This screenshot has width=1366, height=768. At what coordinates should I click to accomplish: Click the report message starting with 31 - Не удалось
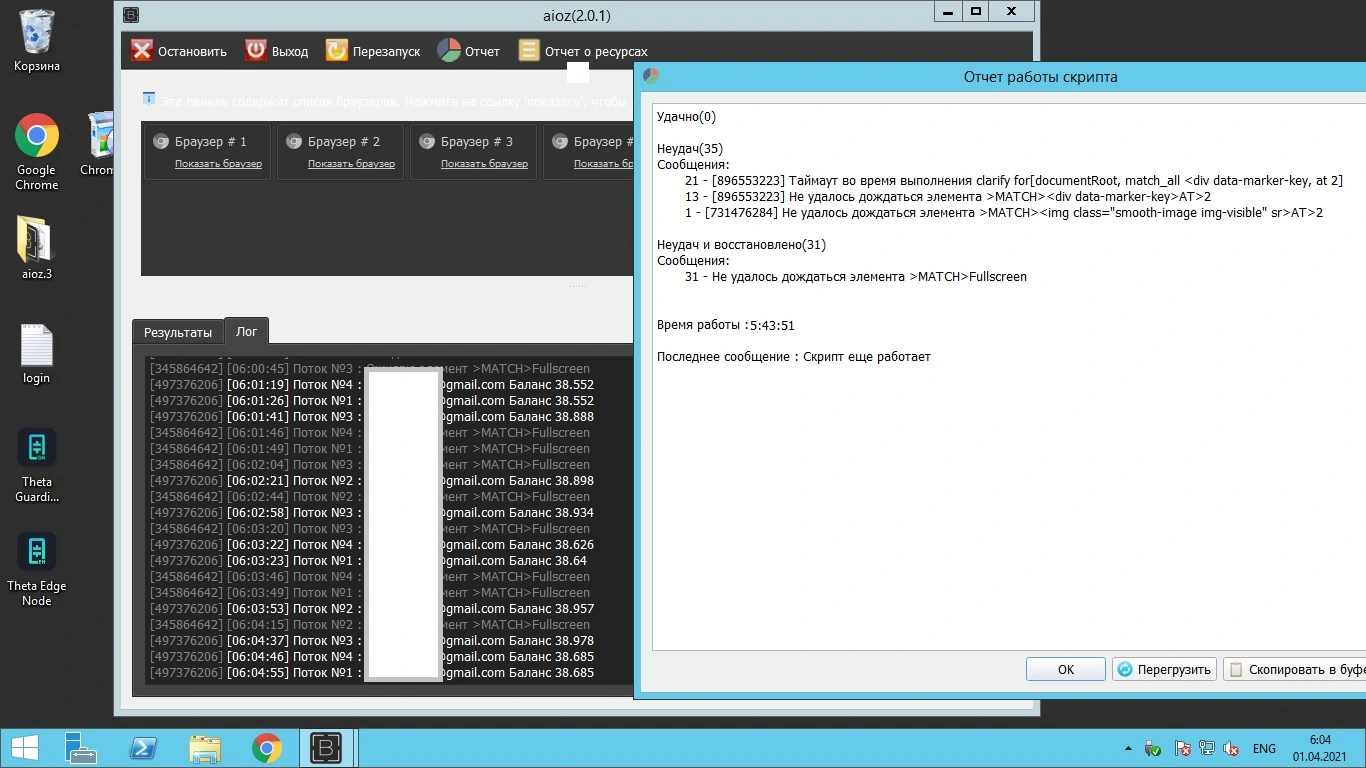click(x=856, y=277)
